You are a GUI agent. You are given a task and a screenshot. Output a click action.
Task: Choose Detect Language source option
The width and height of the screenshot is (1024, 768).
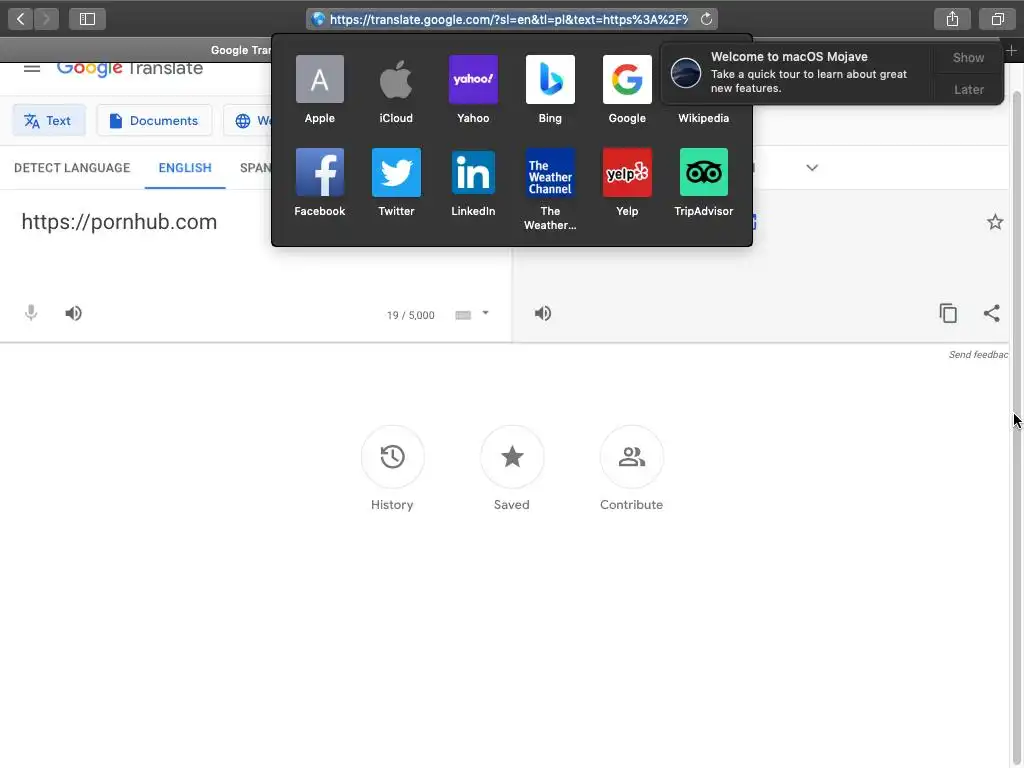[72, 168]
